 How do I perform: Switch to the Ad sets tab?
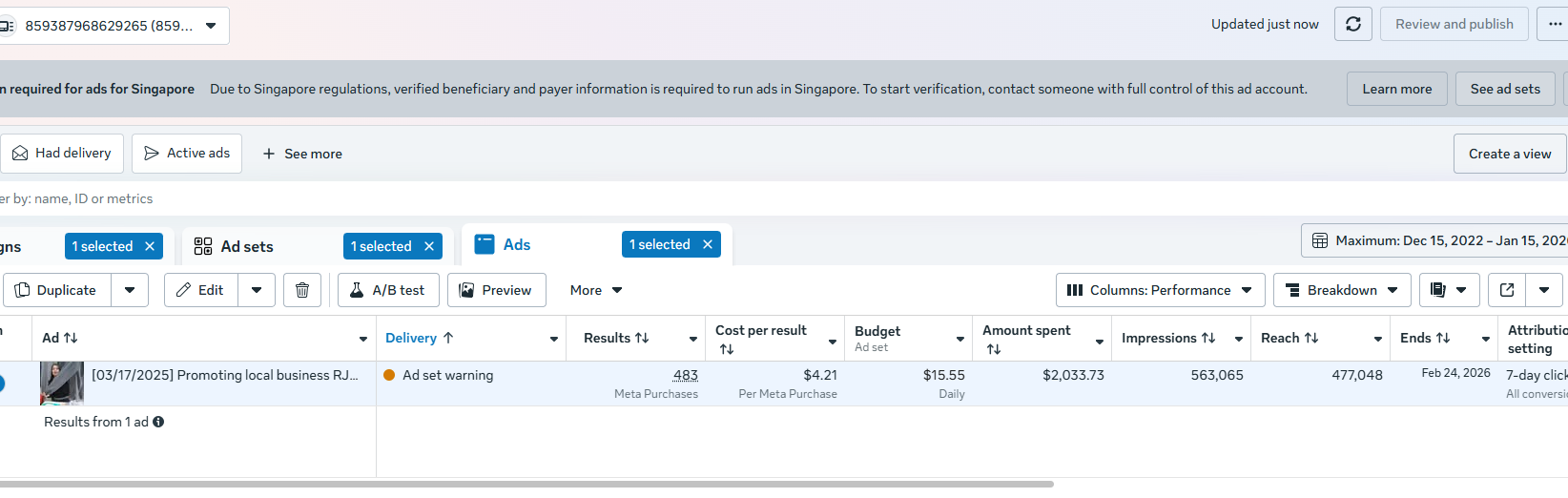coord(247,246)
